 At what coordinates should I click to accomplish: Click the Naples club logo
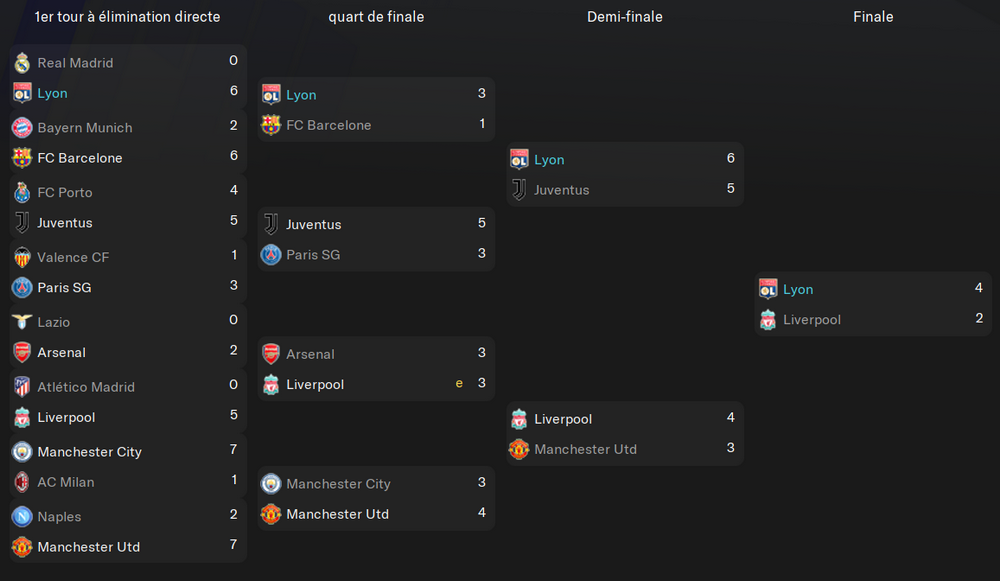click(x=22, y=516)
